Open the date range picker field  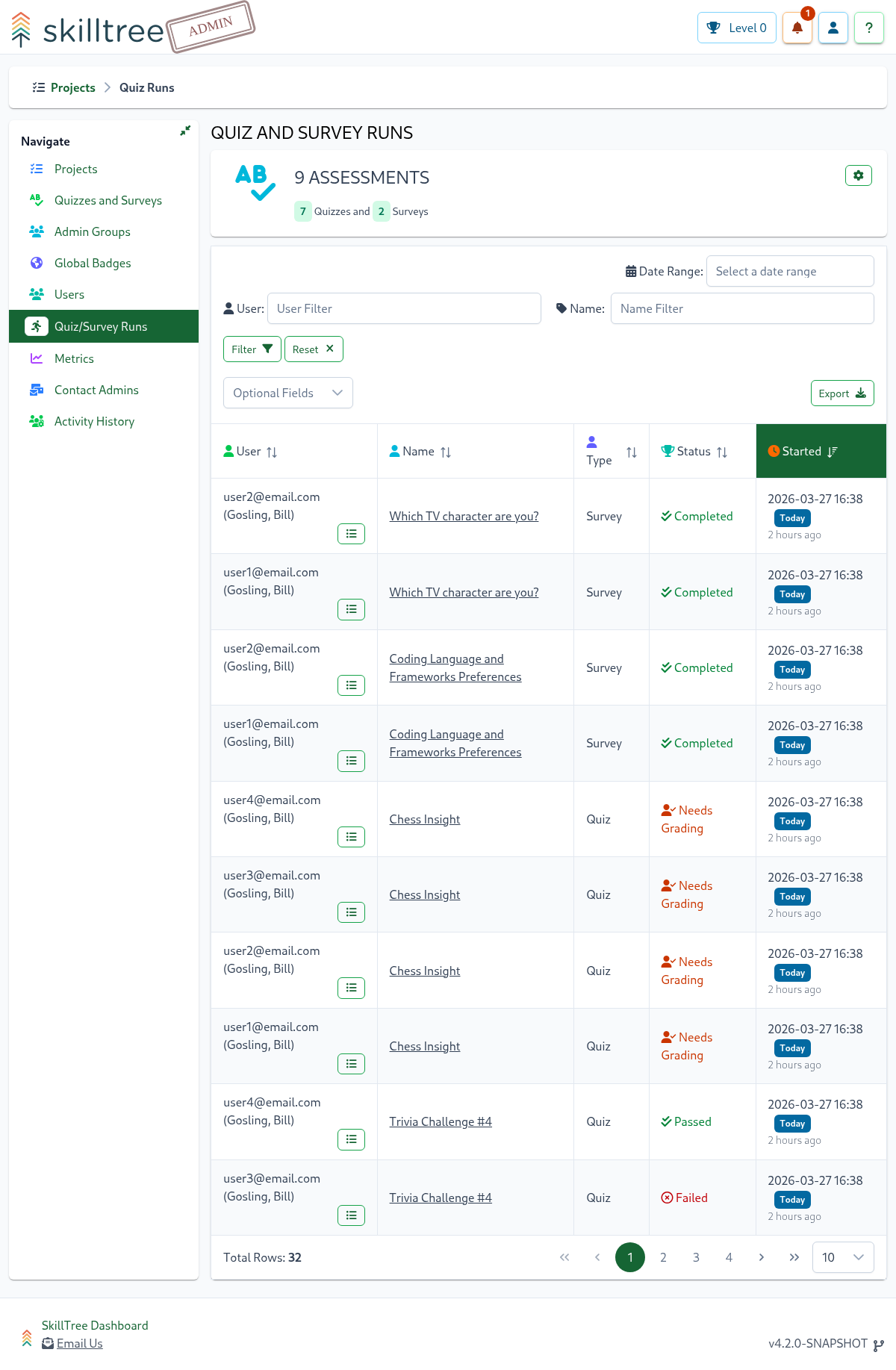[789, 271]
